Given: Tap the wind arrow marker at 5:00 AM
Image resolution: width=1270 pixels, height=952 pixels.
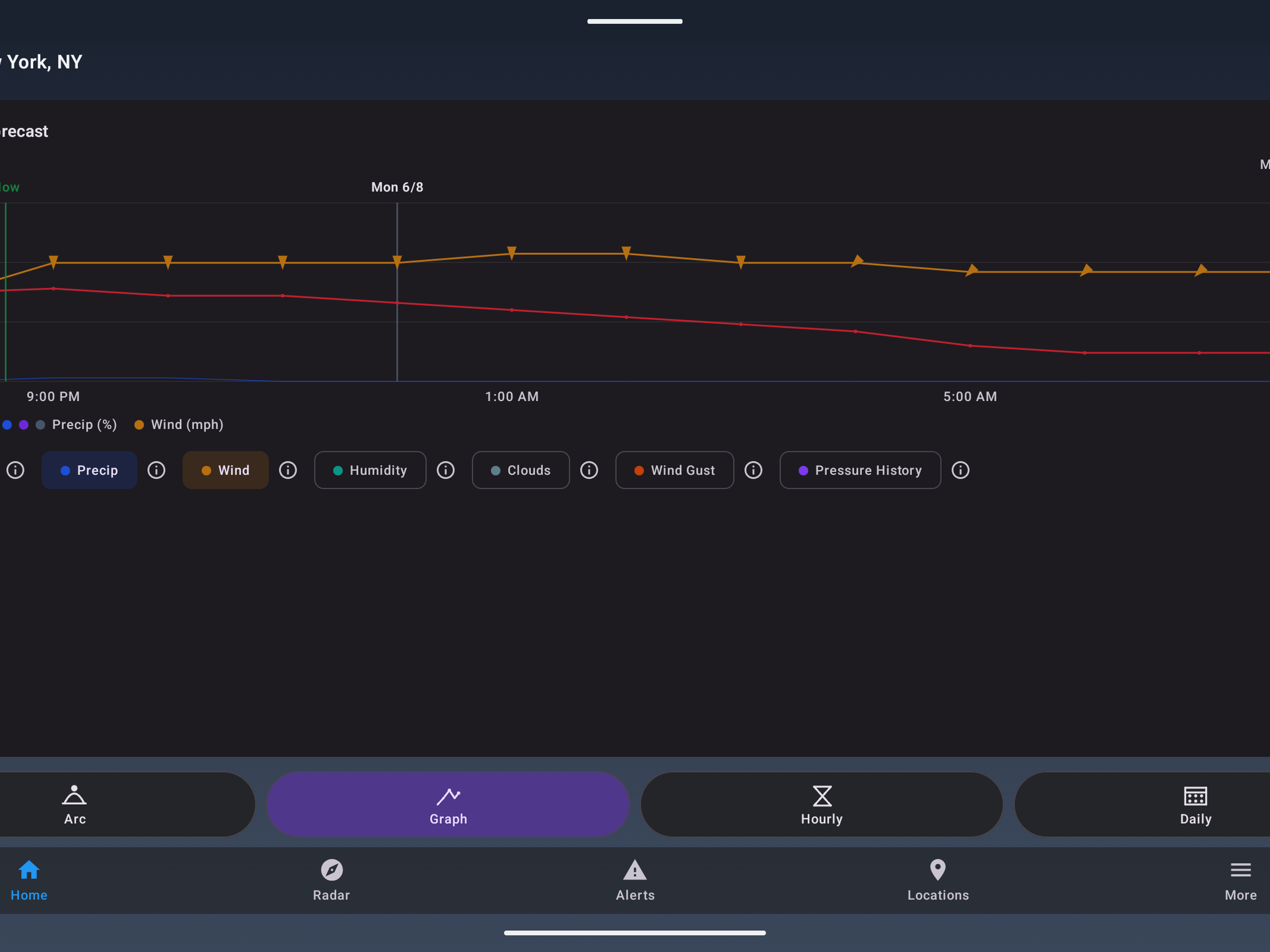Looking at the screenshot, I should pos(971,270).
